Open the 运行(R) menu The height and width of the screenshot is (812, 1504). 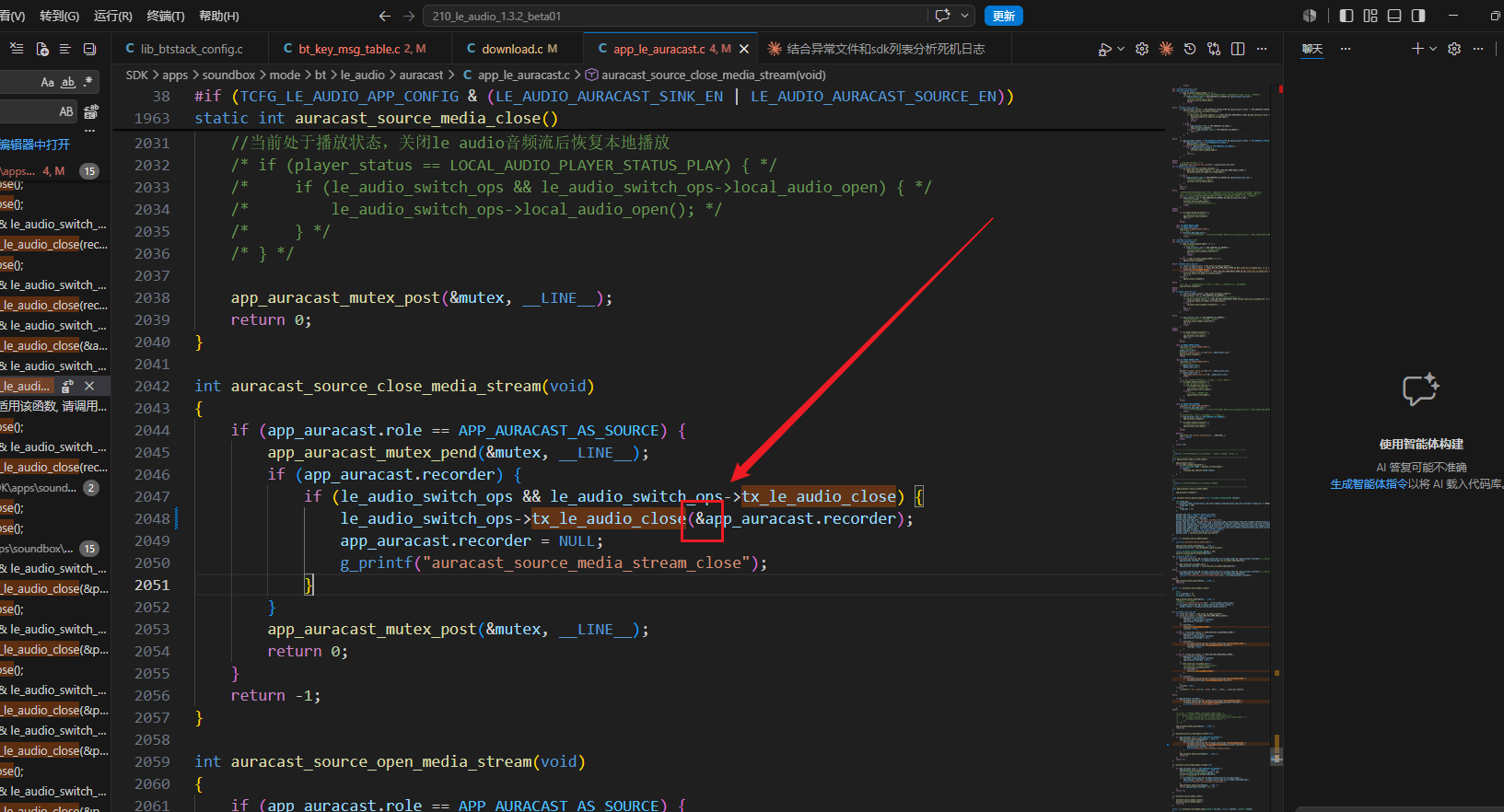[x=113, y=16]
